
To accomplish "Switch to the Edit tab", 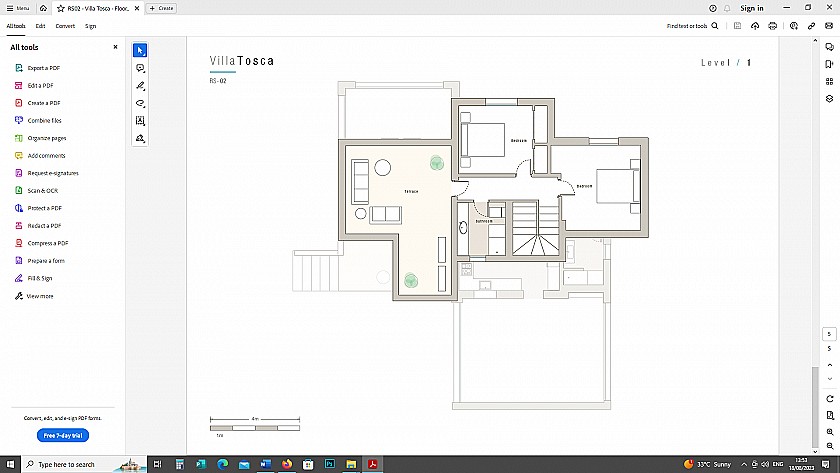I will click(x=40, y=26).
